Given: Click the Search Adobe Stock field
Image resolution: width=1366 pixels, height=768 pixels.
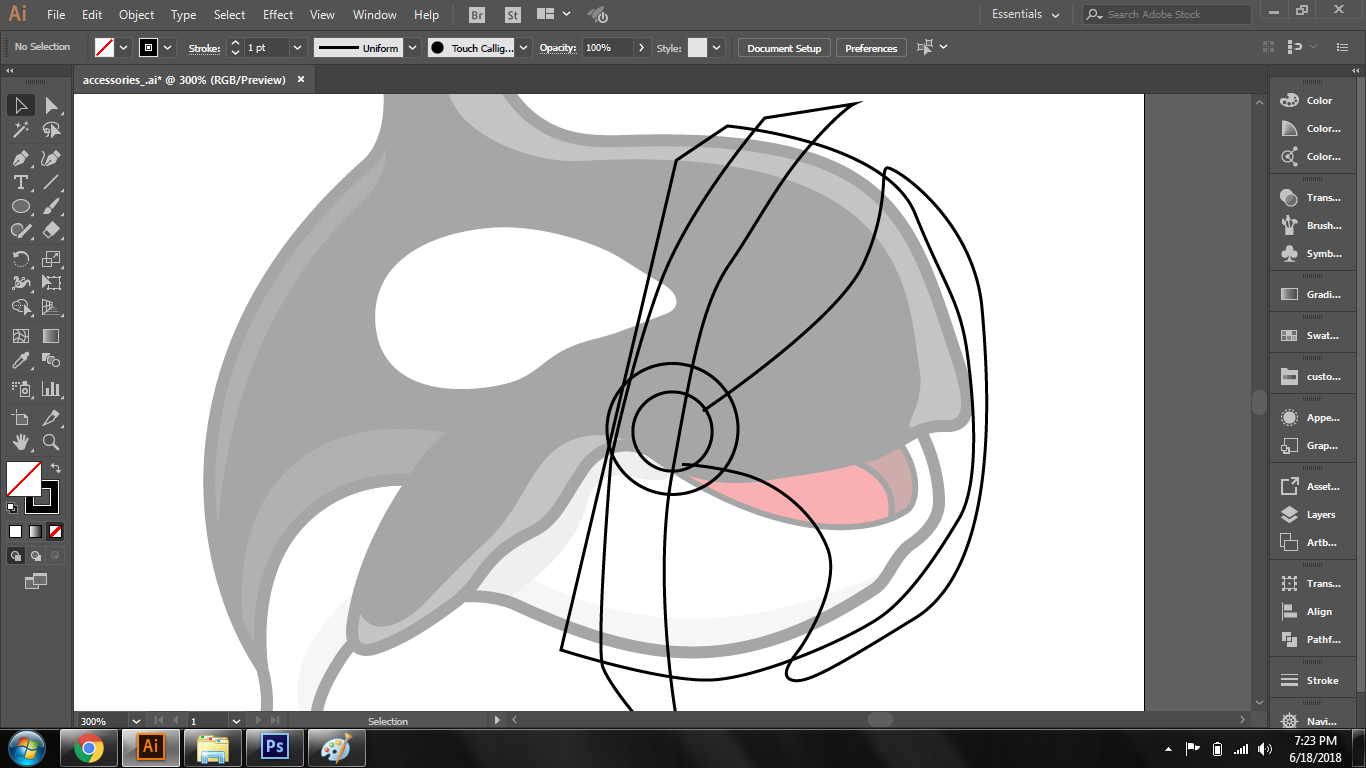Looking at the screenshot, I should 1167,14.
